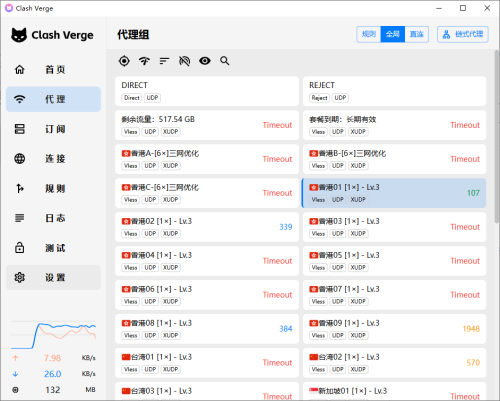This screenshot has height=401, width=500.
Task: Open the 测试 test sidebar item
Action: coord(53,248)
